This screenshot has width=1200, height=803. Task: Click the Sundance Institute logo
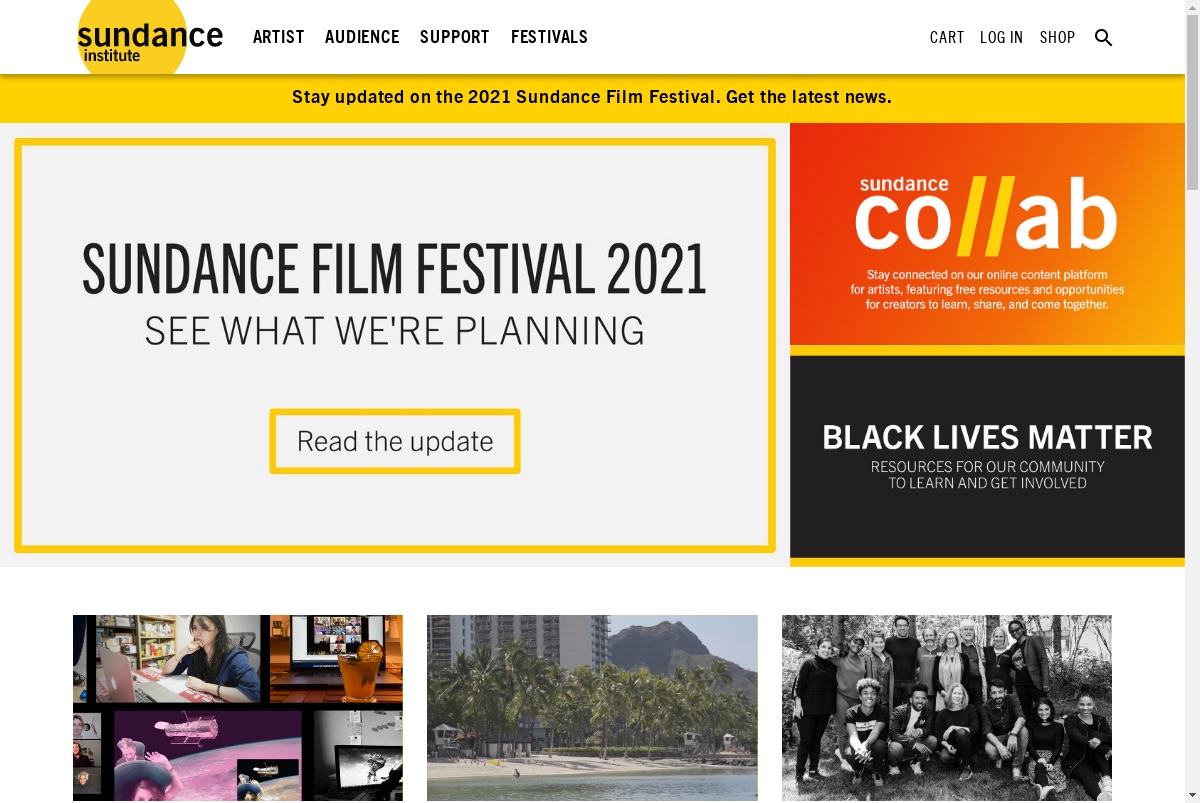click(x=150, y=38)
